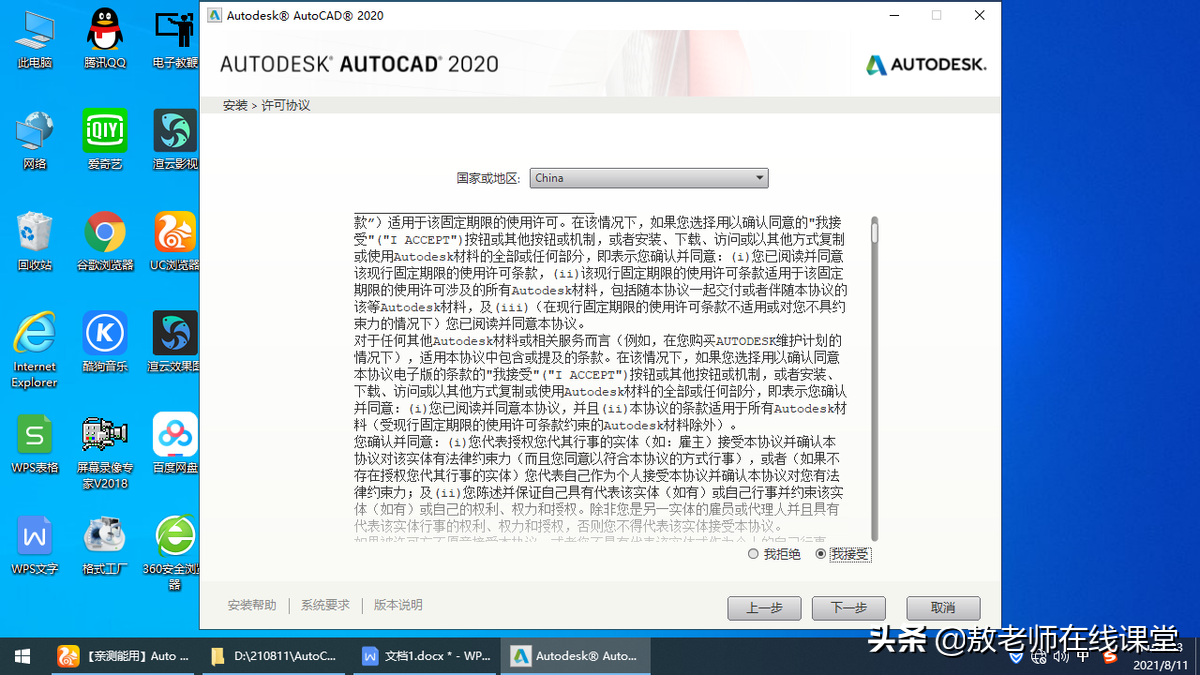This screenshot has height=675, width=1200.
Task: Launch 腾讯QQ from the desktop
Action: click(103, 35)
